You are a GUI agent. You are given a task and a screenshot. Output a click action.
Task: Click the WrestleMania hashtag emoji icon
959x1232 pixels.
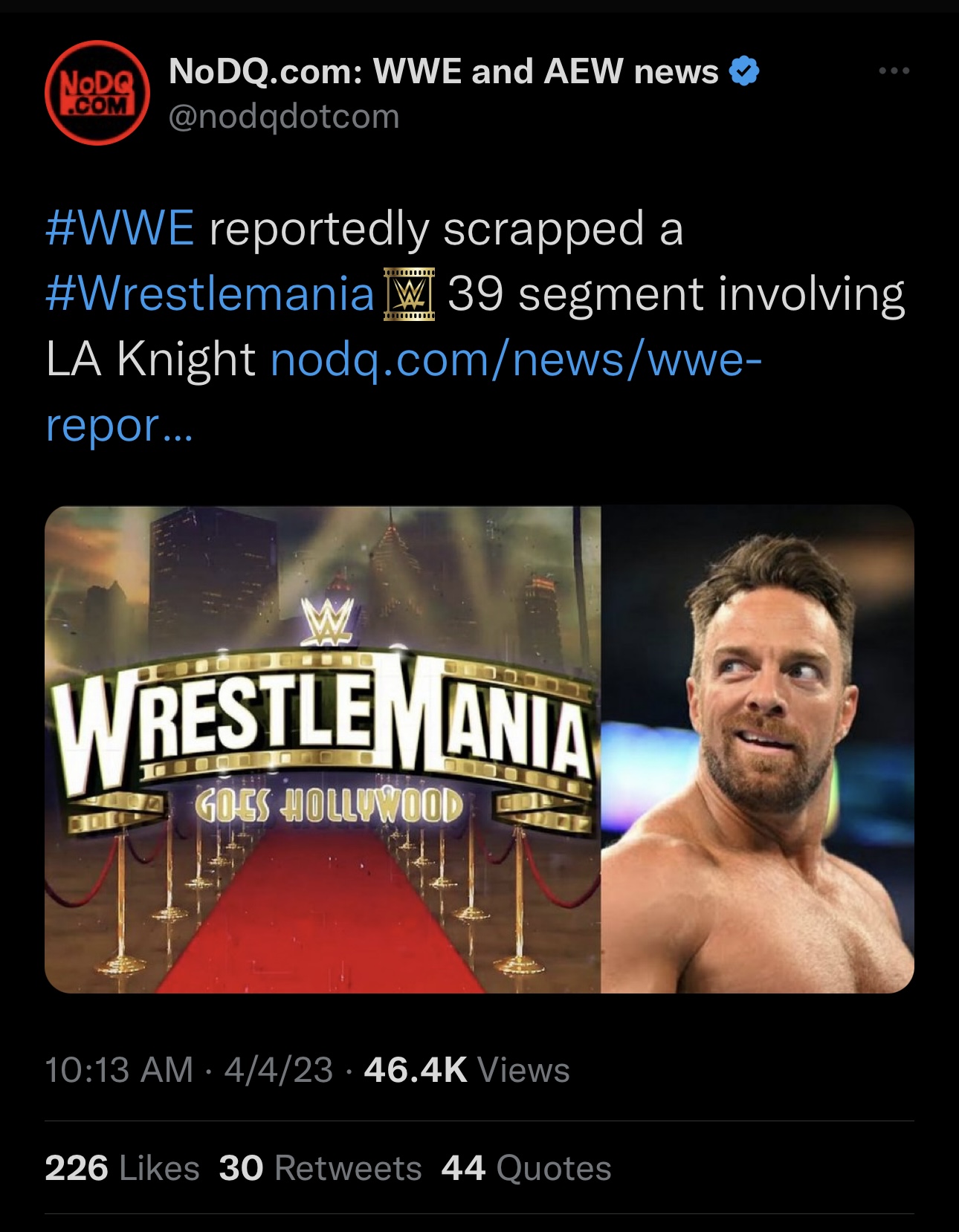tap(409, 295)
